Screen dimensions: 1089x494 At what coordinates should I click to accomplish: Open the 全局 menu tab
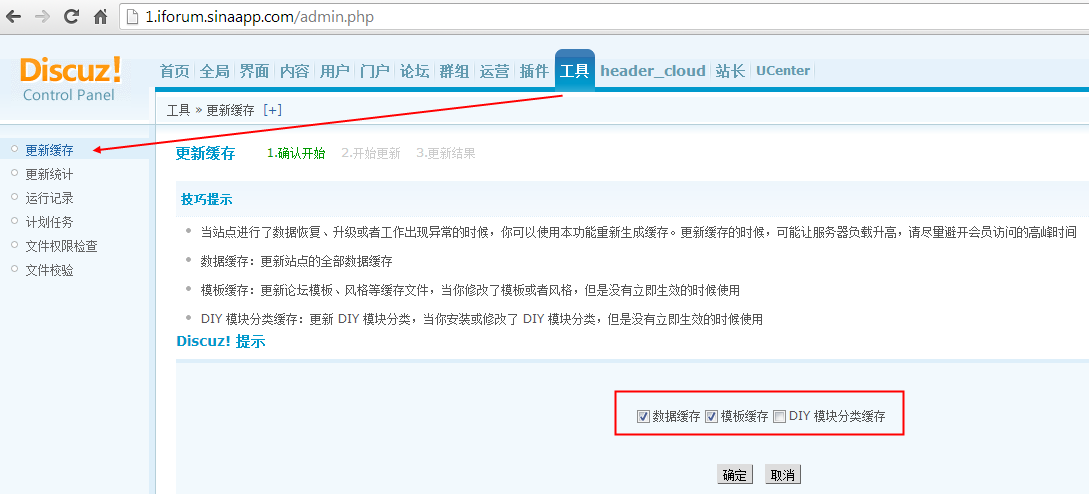(214, 71)
